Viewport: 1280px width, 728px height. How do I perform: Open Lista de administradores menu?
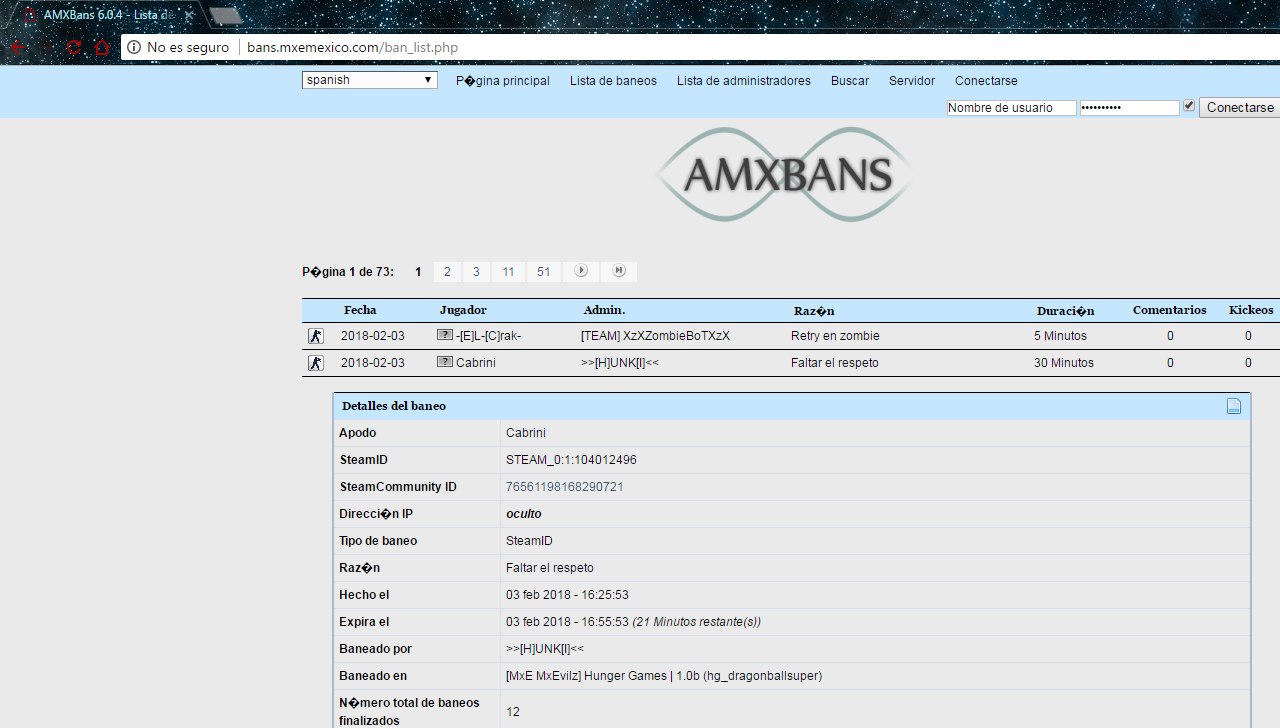pyautogui.click(x=744, y=81)
